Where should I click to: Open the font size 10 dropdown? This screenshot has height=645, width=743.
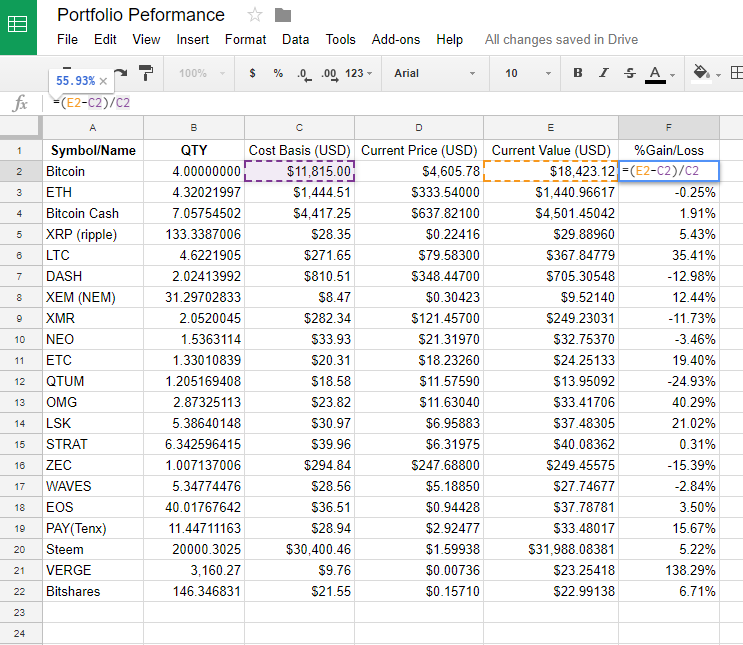(527, 73)
